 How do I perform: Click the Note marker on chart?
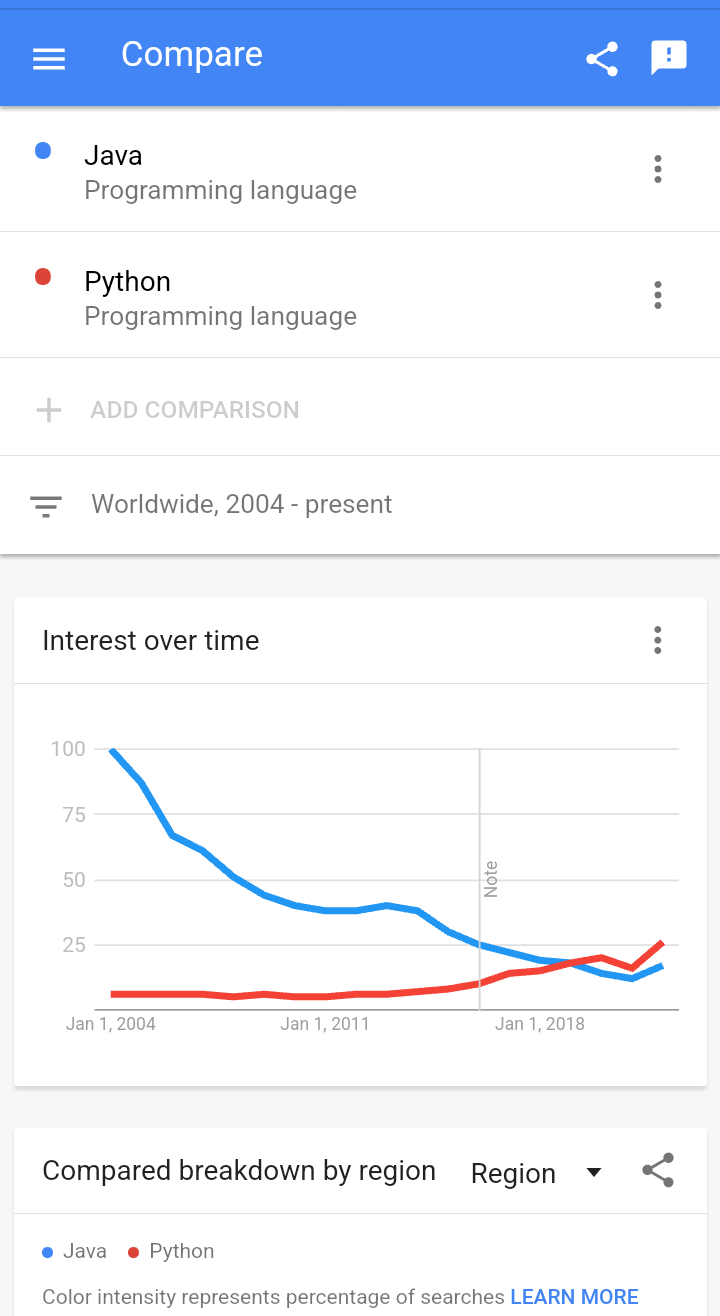point(490,879)
